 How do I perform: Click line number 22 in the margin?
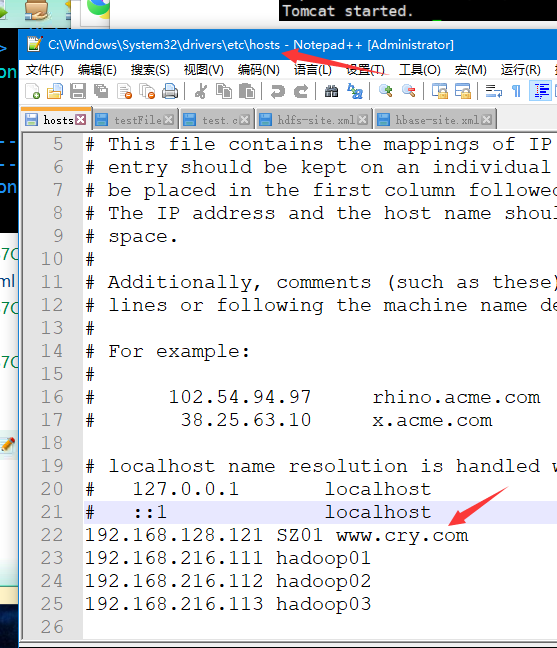point(52,535)
